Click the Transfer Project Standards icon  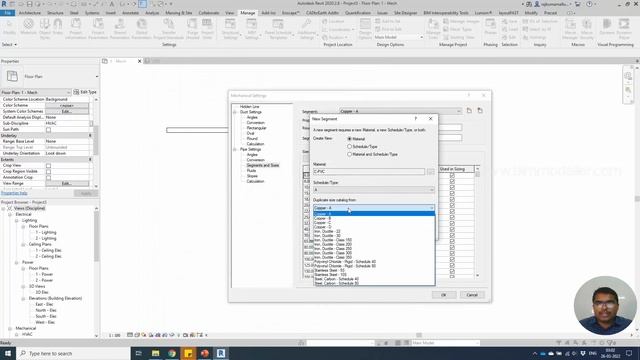click(x=169, y=28)
